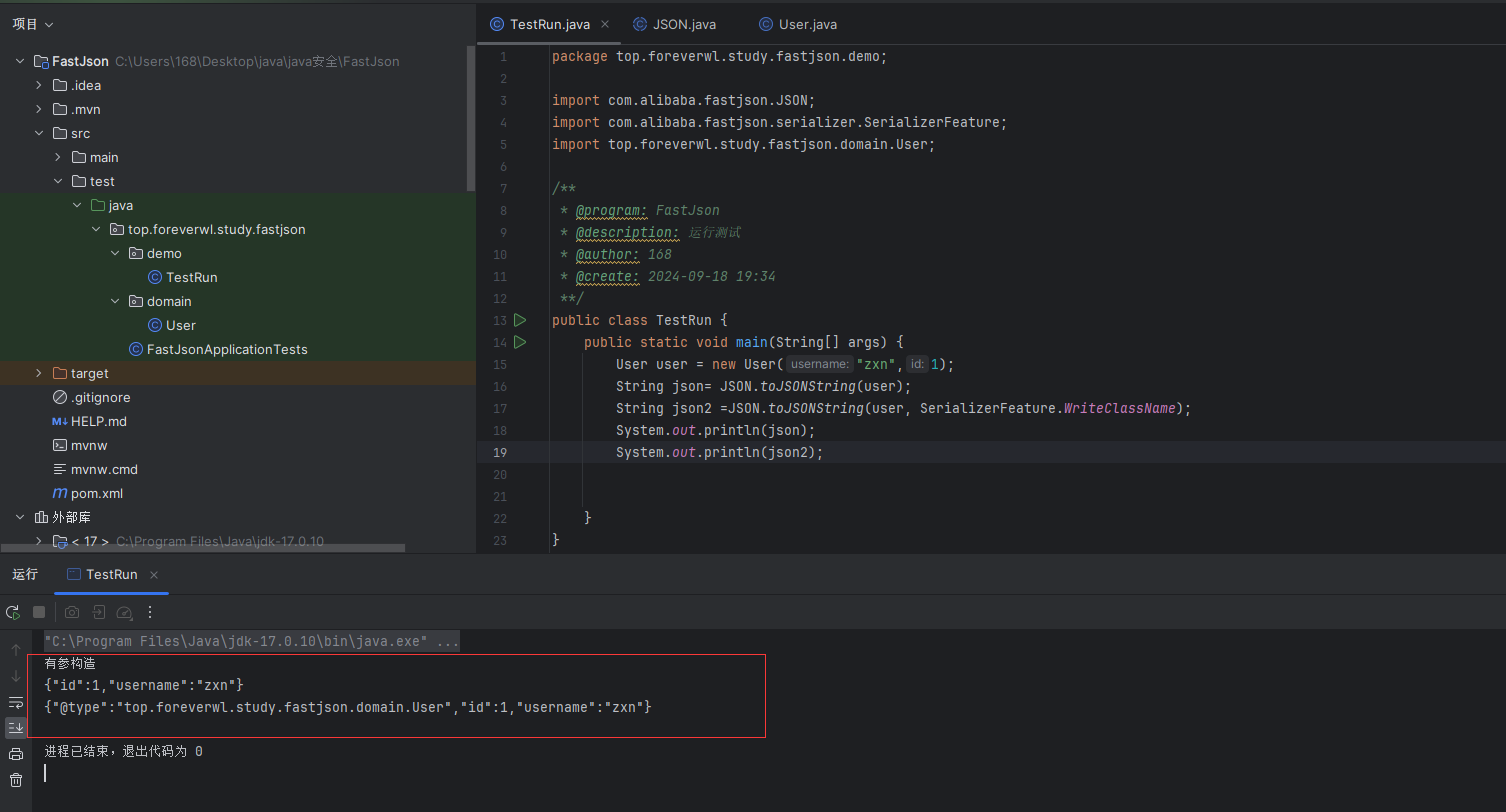This screenshot has width=1506, height=812.
Task: Click the 运行 panel label
Action: pyautogui.click(x=25, y=574)
